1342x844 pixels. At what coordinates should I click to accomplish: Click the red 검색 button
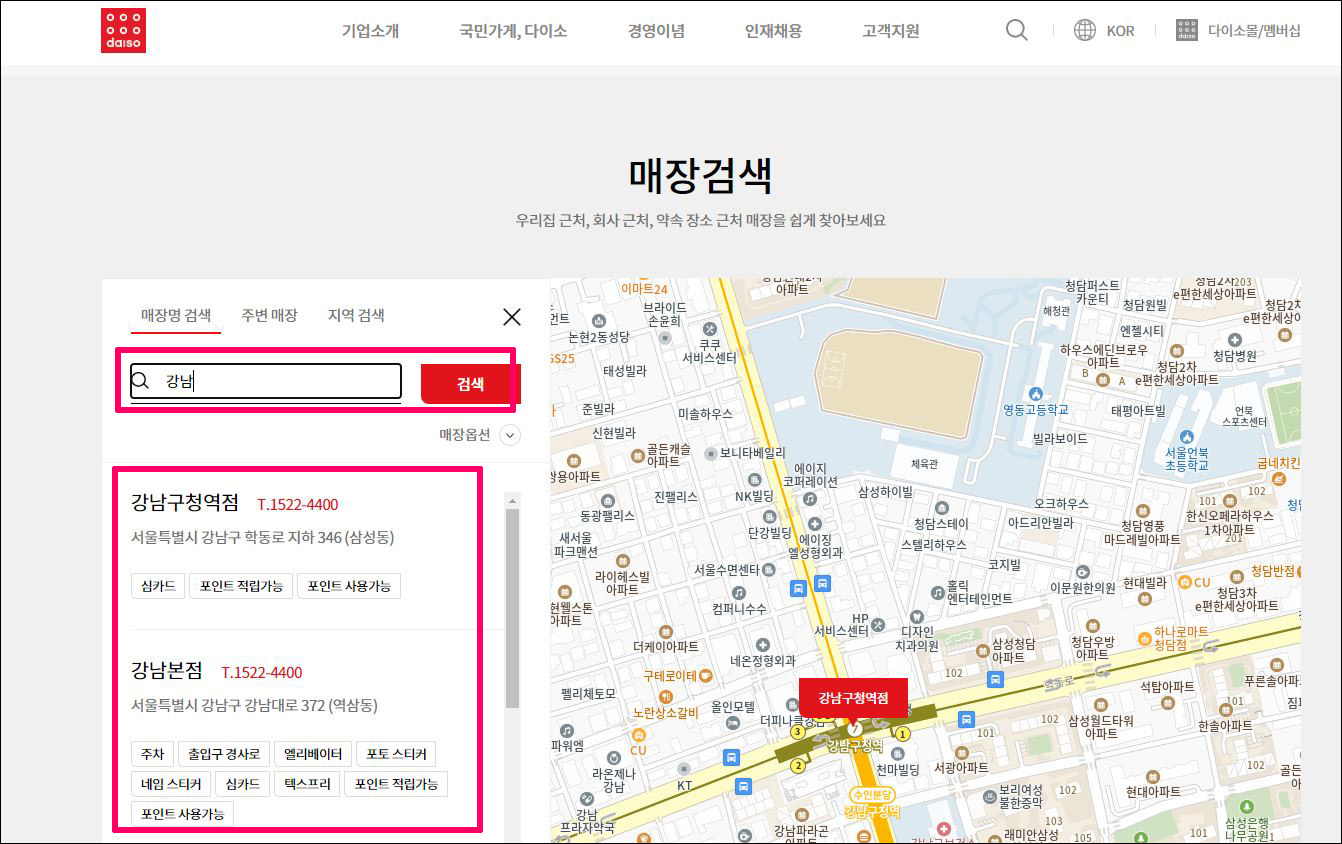point(471,384)
